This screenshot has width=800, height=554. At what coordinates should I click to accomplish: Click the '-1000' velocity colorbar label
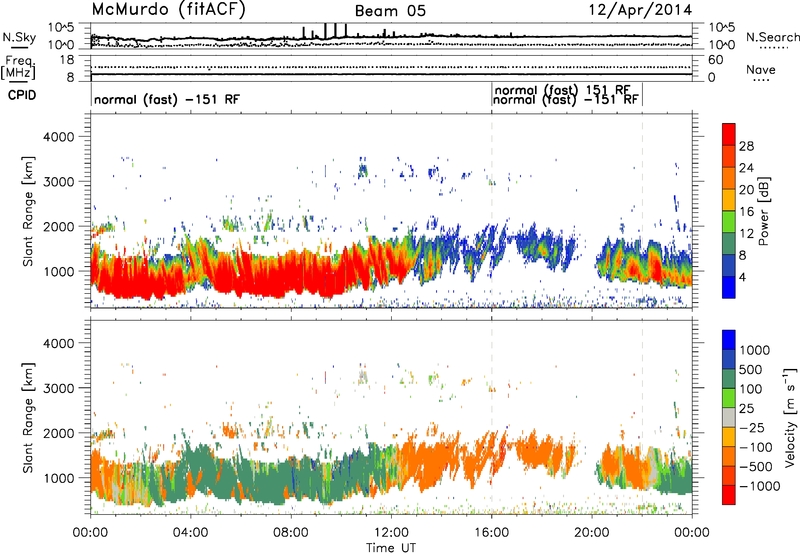click(x=760, y=486)
